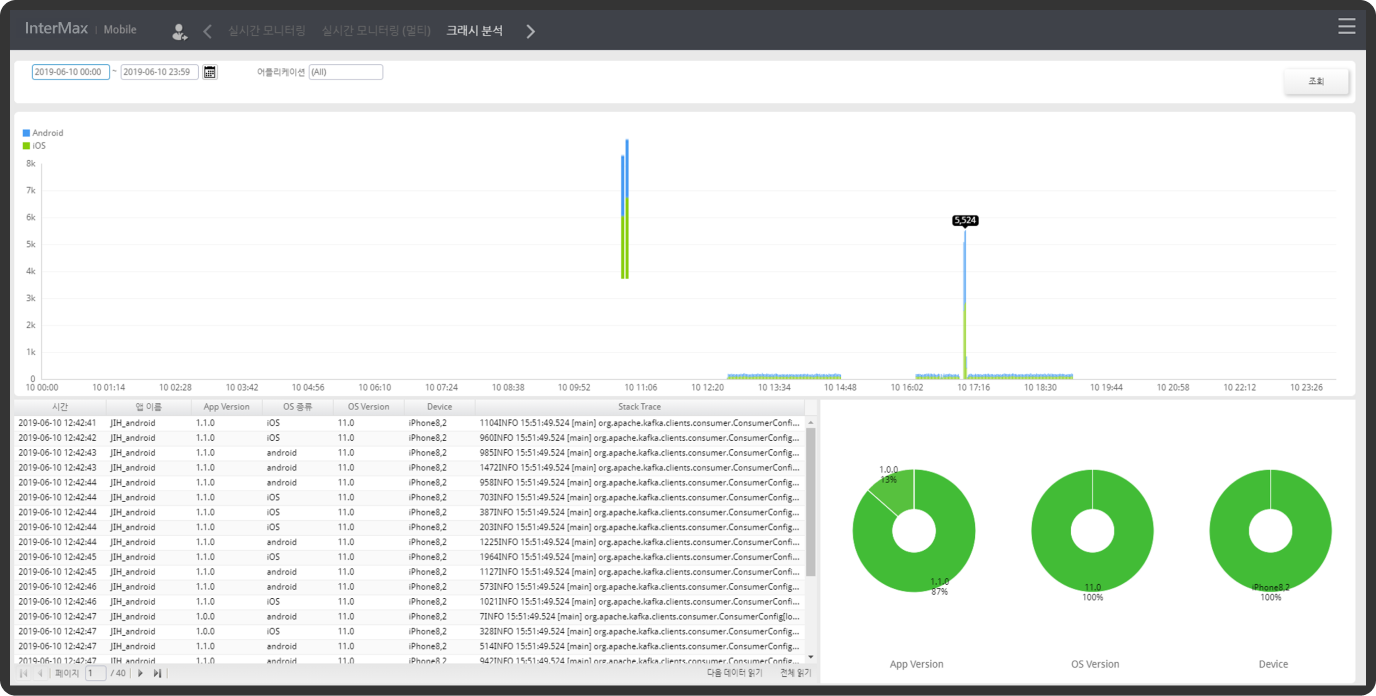Open the calendar date picker
Viewport: 1376px width, 696px height.
point(210,72)
